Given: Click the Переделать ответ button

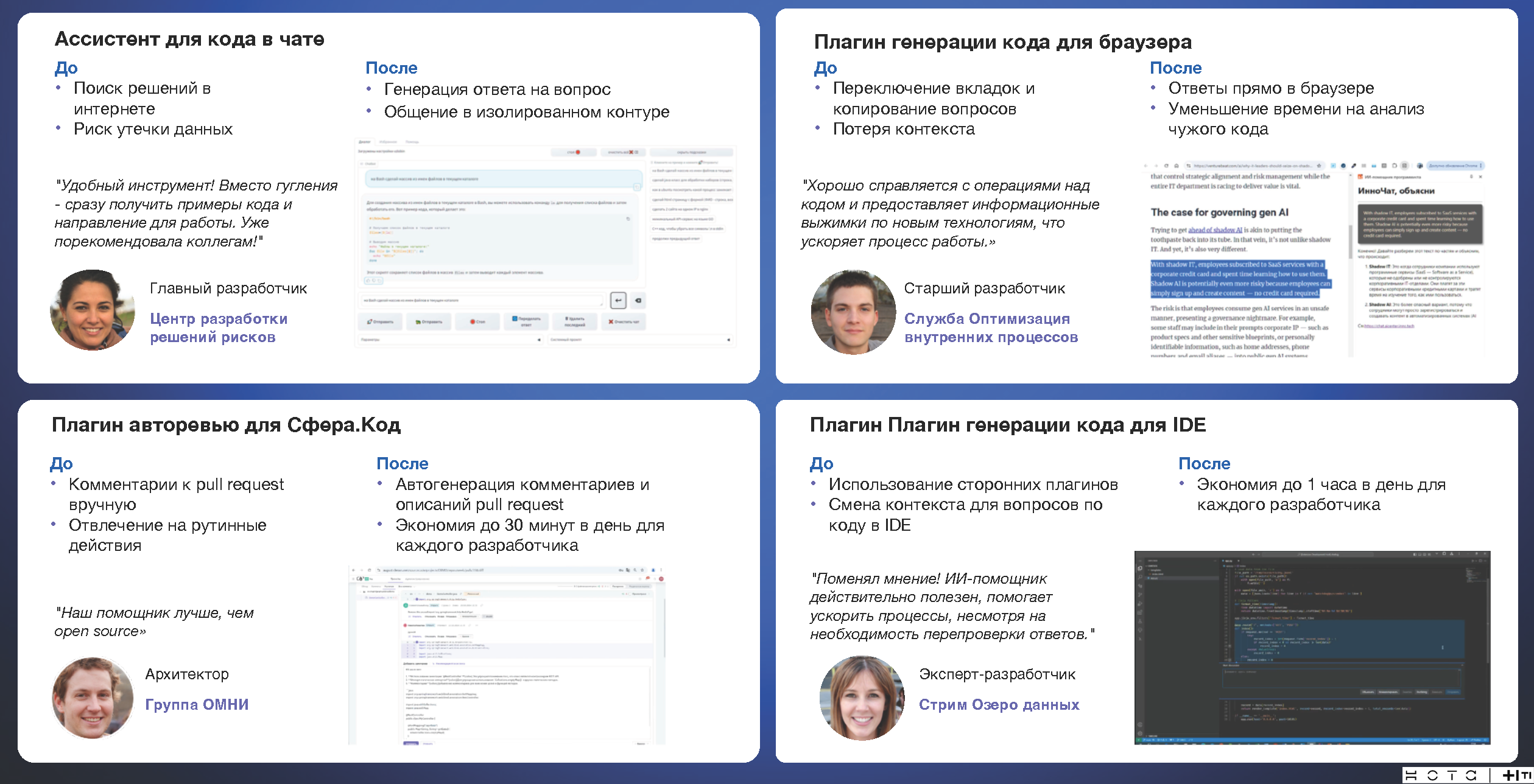Looking at the screenshot, I should coord(527,321).
